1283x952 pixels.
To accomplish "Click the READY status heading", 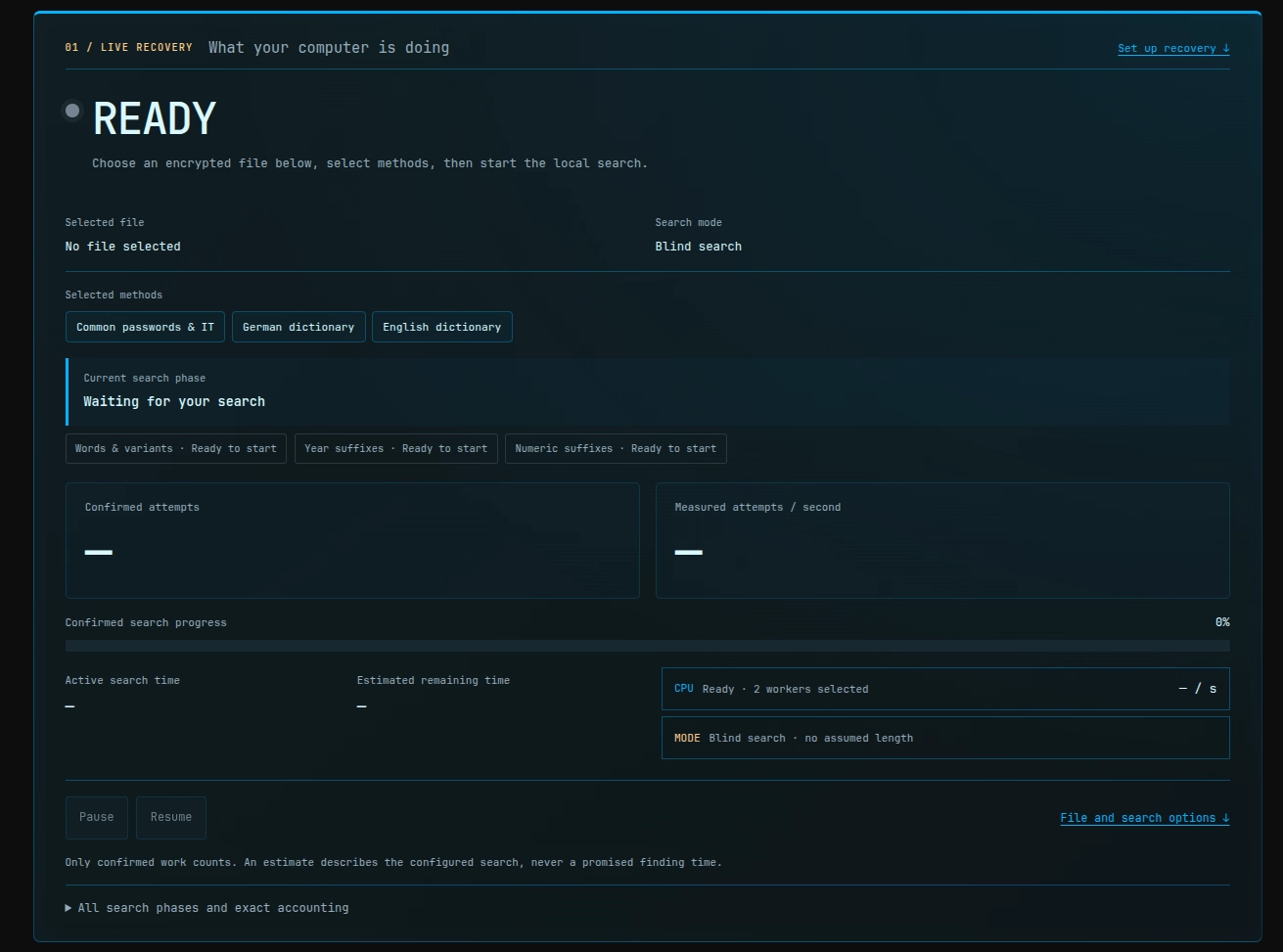I will pyautogui.click(x=155, y=119).
